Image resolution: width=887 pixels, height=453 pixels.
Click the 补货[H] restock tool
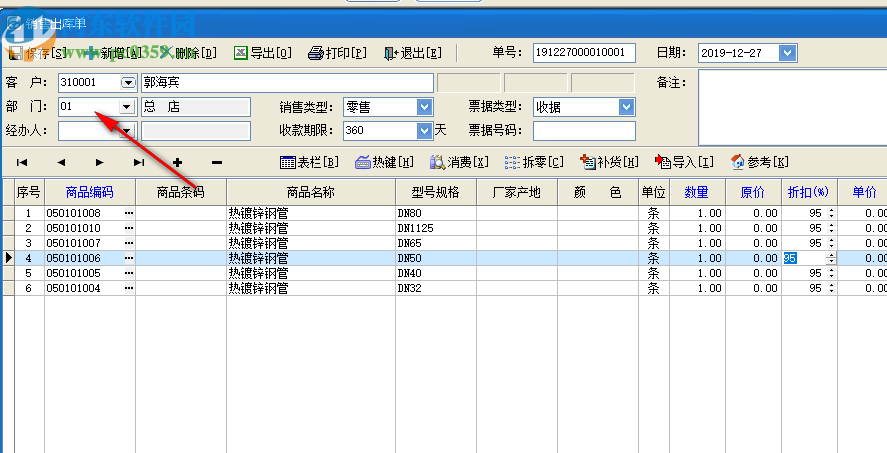pos(610,162)
